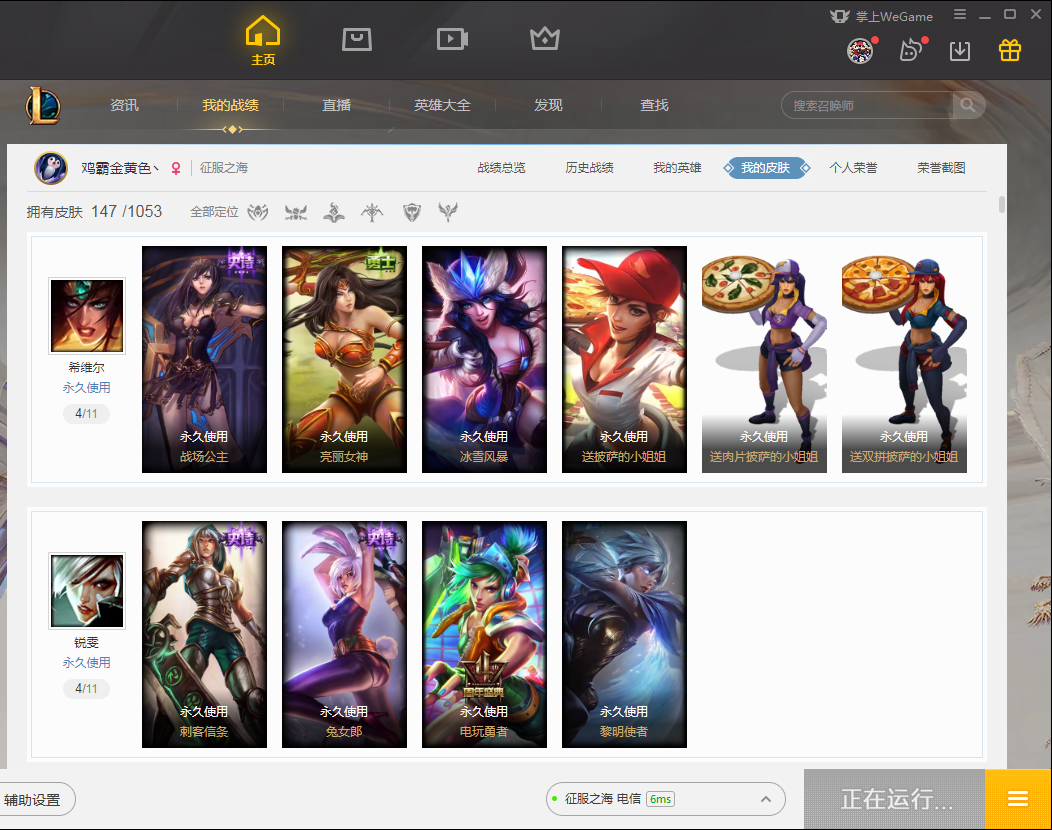Click the 征服之海 server label near name
Screen dimensions: 1052x830
223,168
